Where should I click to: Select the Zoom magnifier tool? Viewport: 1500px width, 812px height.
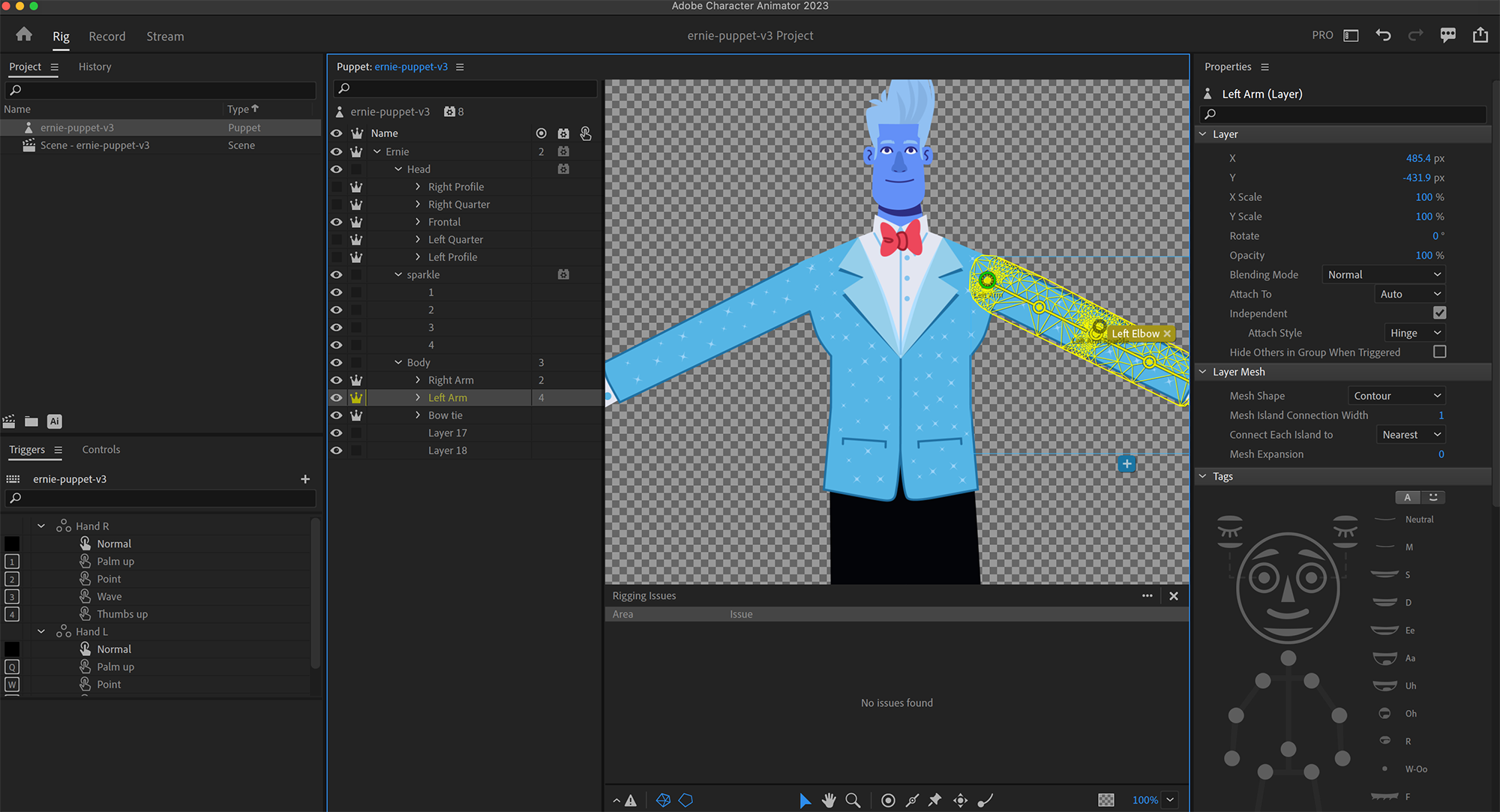click(x=853, y=800)
